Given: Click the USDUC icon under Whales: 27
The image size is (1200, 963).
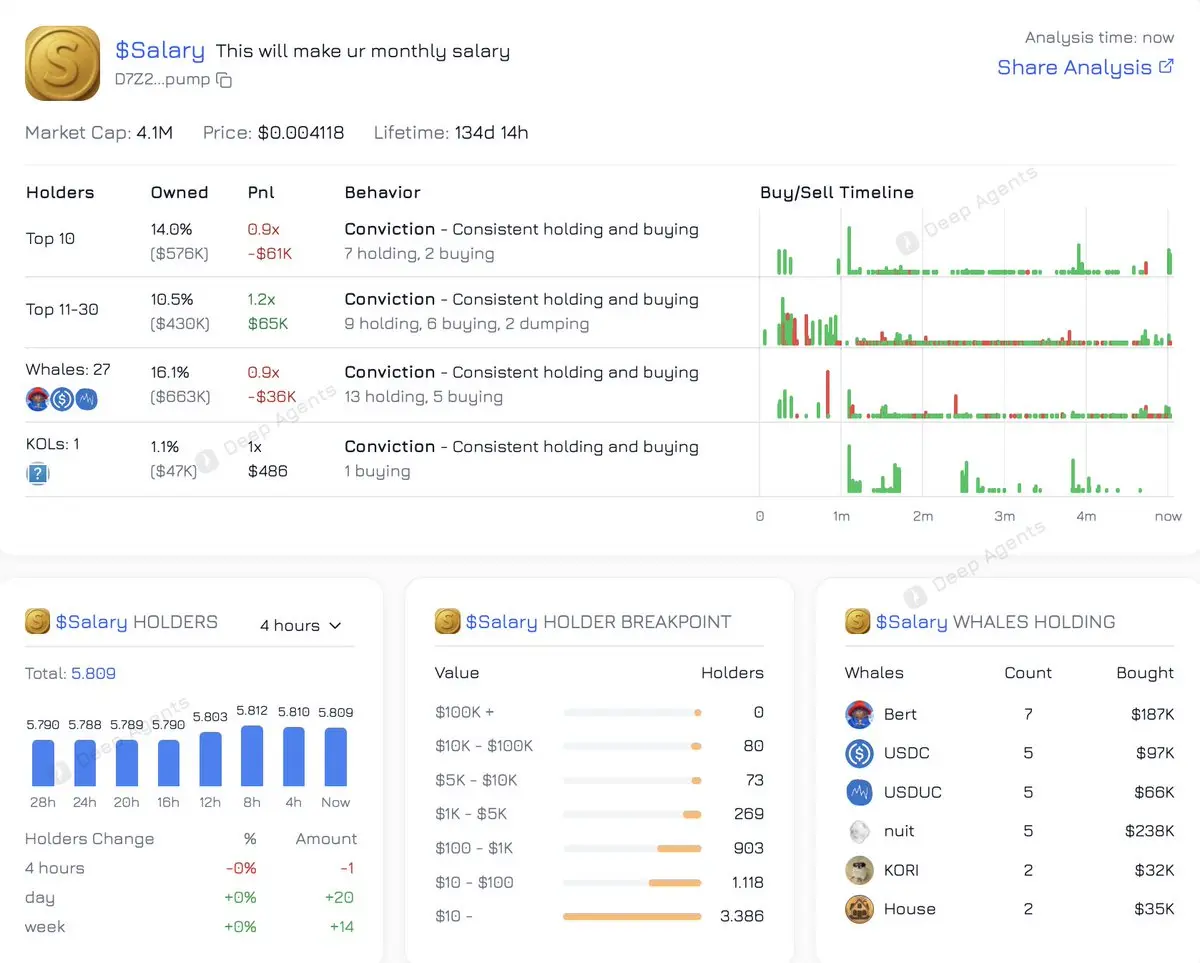Looking at the screenshot, I should (86, 399).
